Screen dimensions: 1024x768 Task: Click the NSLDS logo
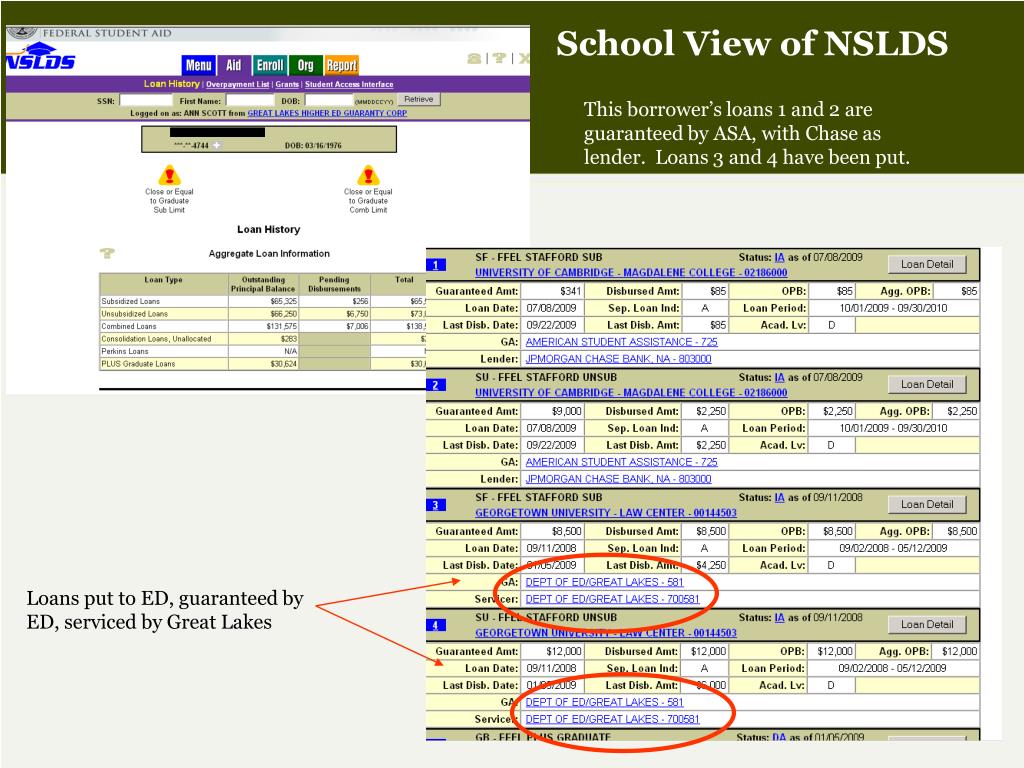tap(40, 57)
